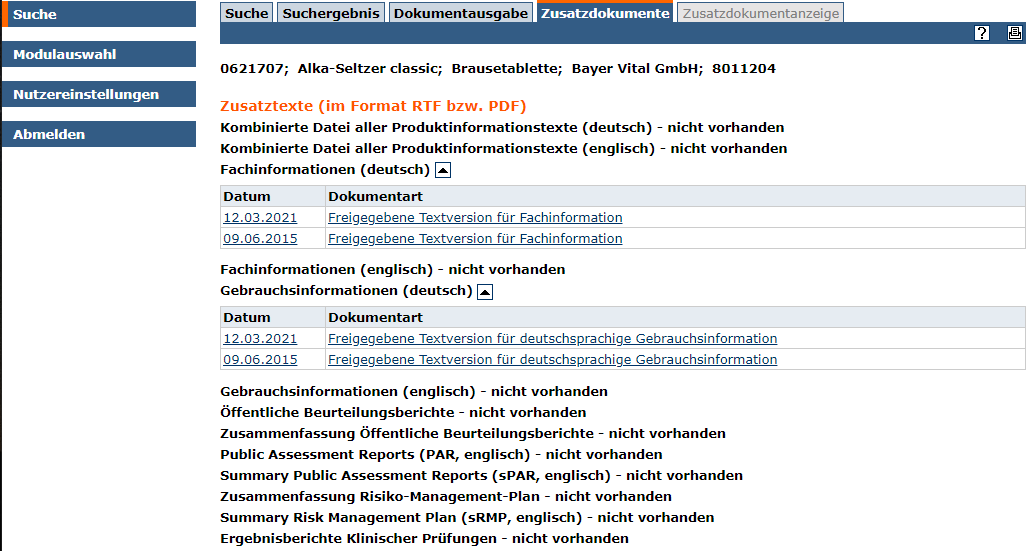Click 'Zusammenfassung Öffentliche Beurteilungsberichte' line

pyautogui.click(x=473, y=434)
